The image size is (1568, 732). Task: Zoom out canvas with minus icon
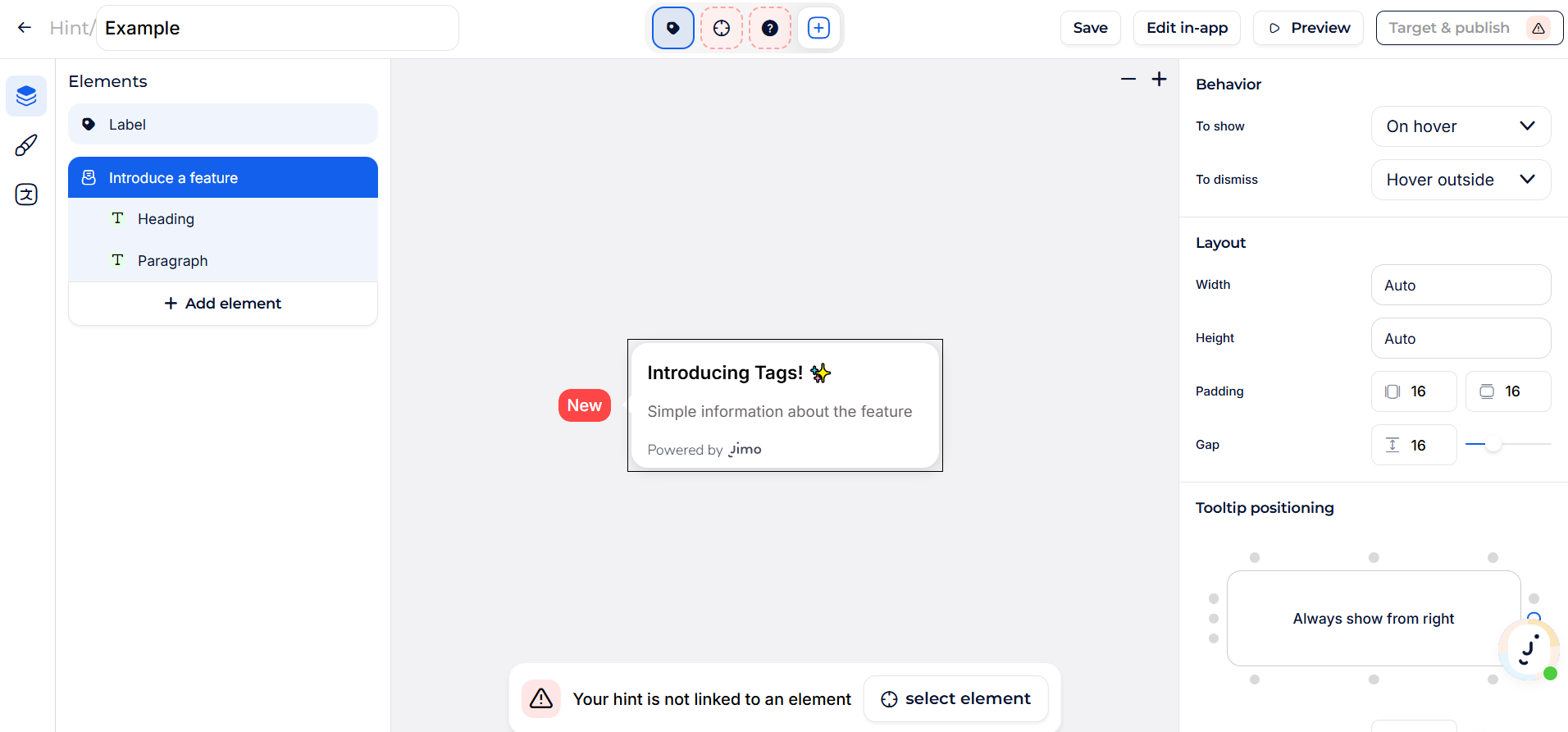pos(1128,80)
